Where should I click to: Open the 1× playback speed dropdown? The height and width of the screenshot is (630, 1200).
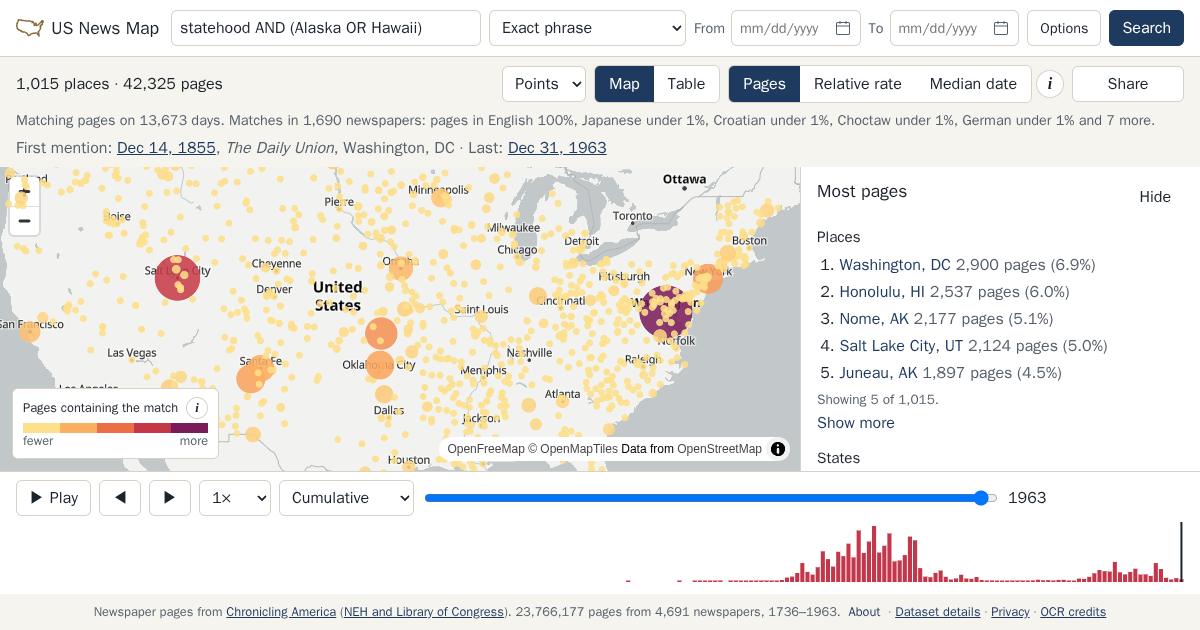click(235, 498)
